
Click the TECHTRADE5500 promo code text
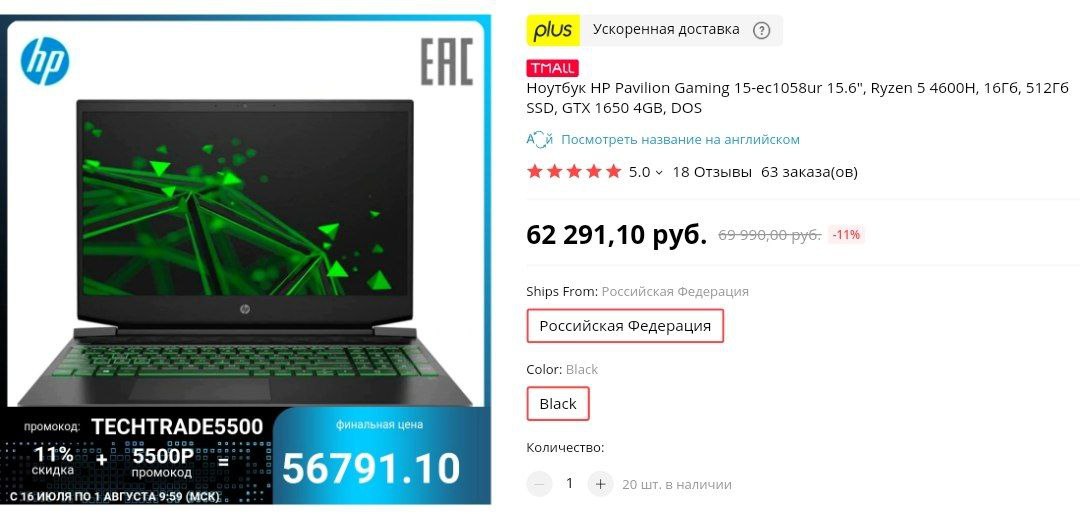coord(178,426)
